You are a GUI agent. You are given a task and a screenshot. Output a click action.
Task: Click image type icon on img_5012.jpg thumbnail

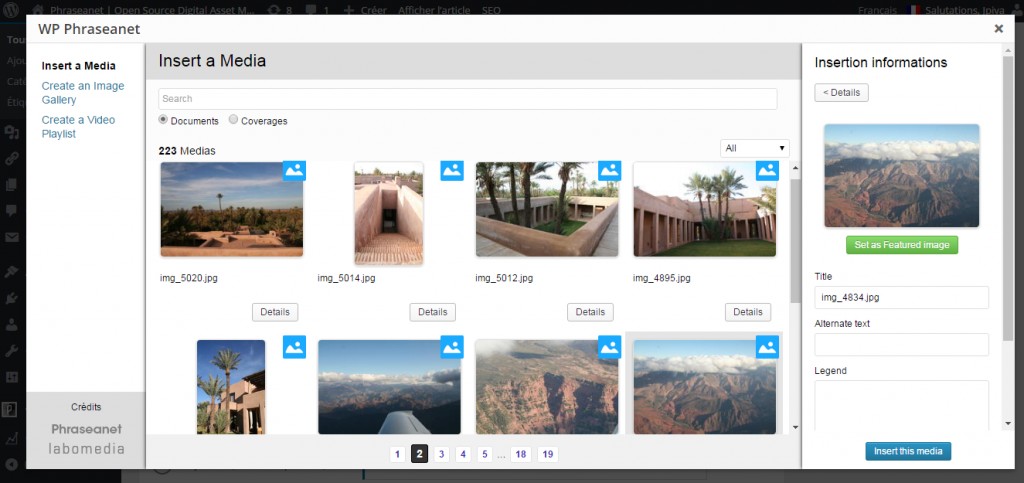point(609,170)
